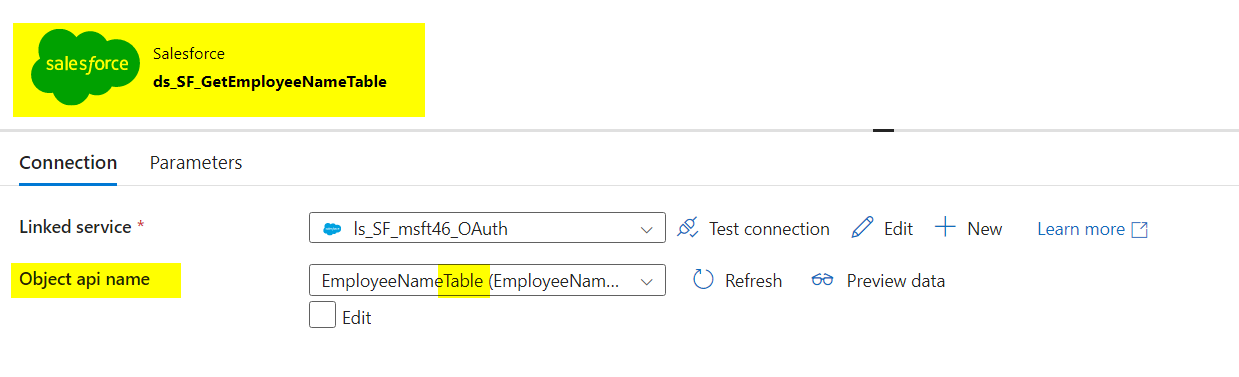
Task: Expand the Linked service dropdown arrow
Action: [x=646, y=229]
